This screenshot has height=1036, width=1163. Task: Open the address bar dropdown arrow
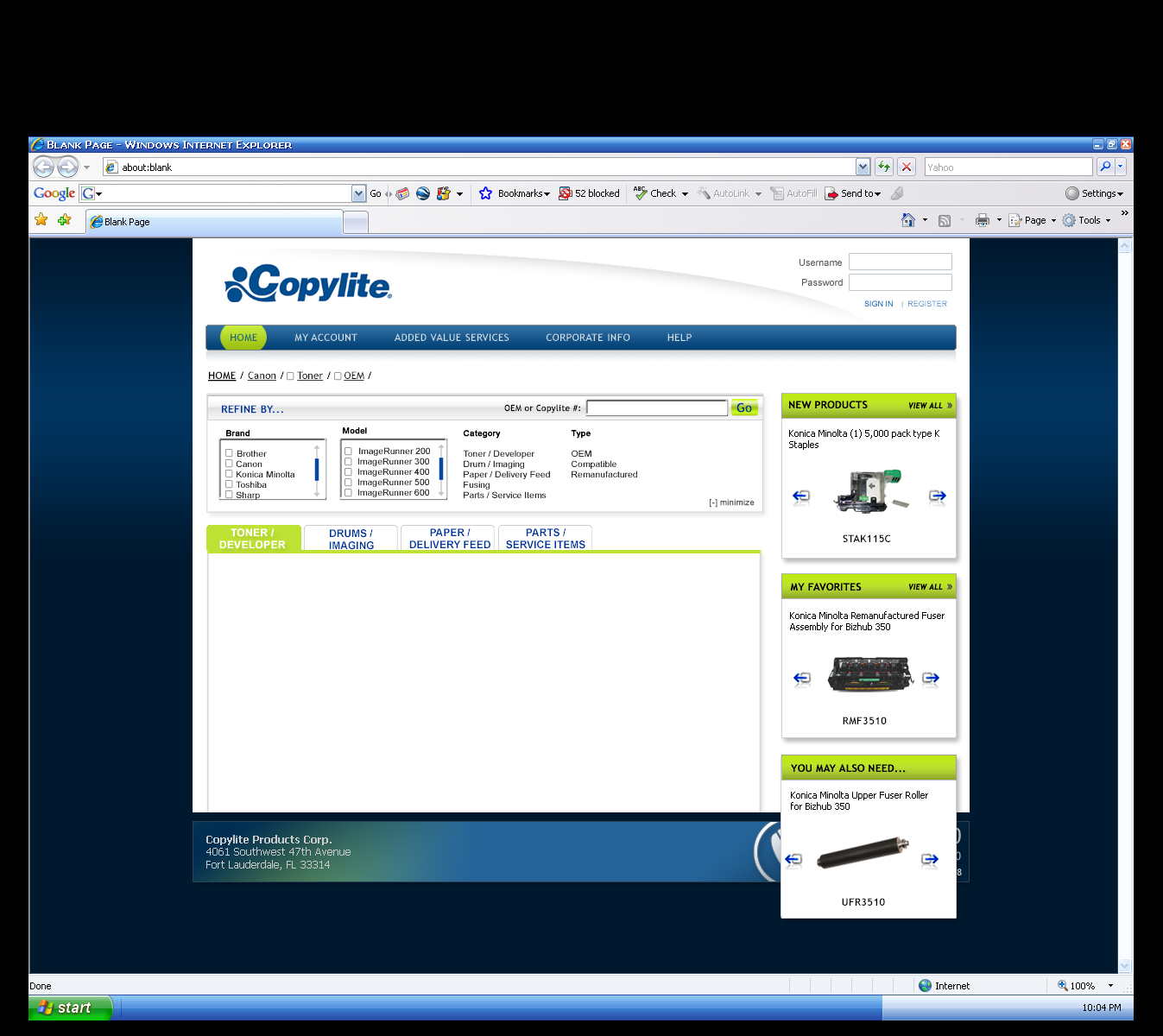coord(863,167)
